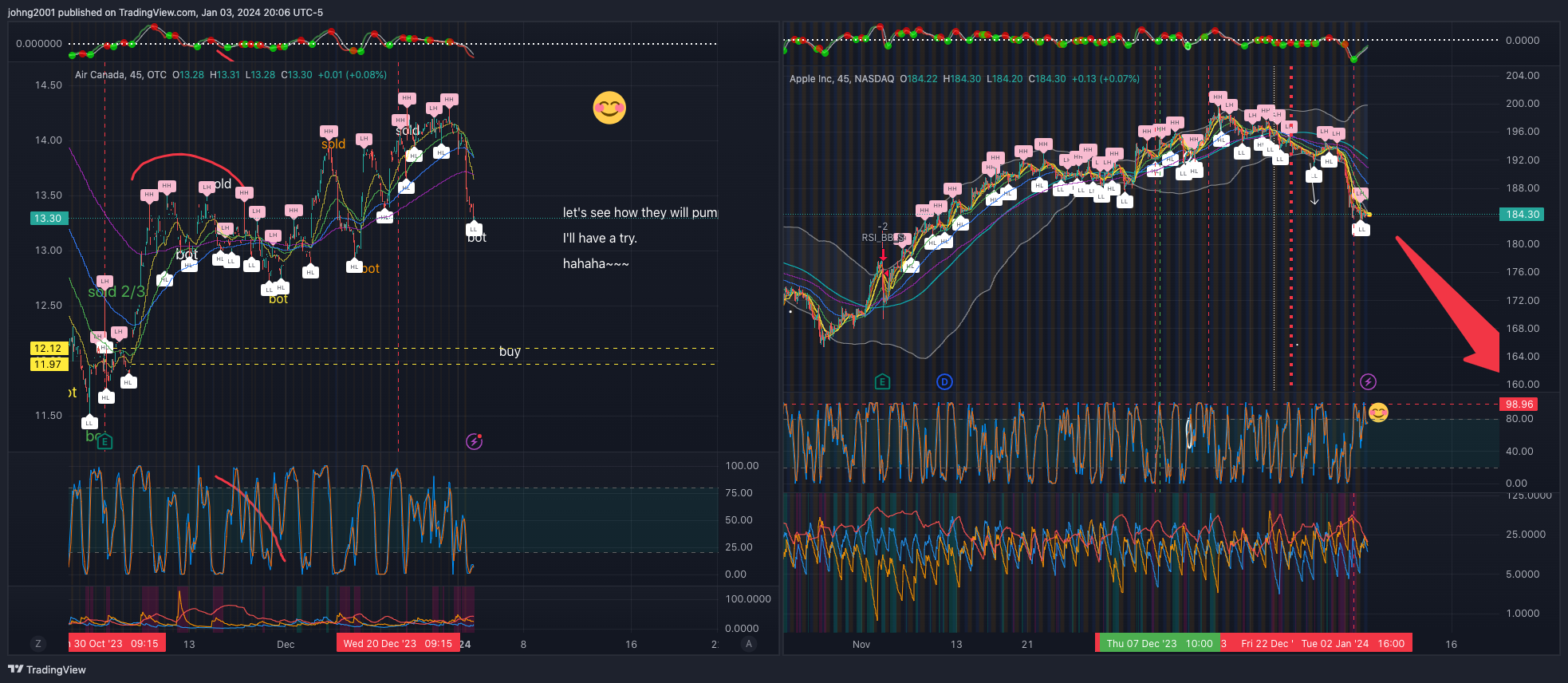Click the 'hahaha~~~' annotation text

(596, 264)
